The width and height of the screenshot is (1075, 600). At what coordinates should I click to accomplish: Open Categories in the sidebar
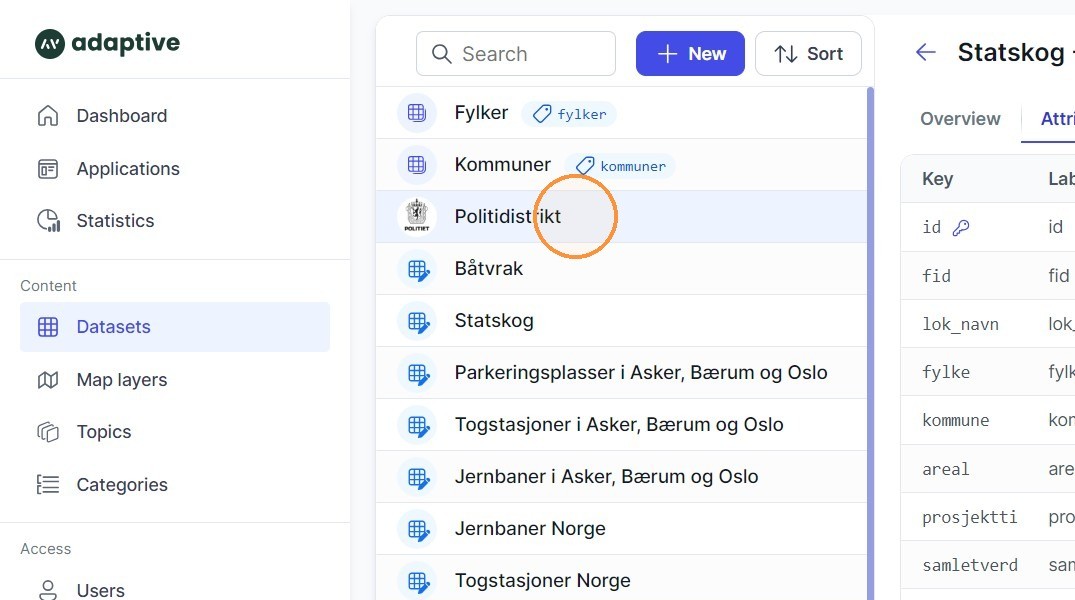coord(175,485)
